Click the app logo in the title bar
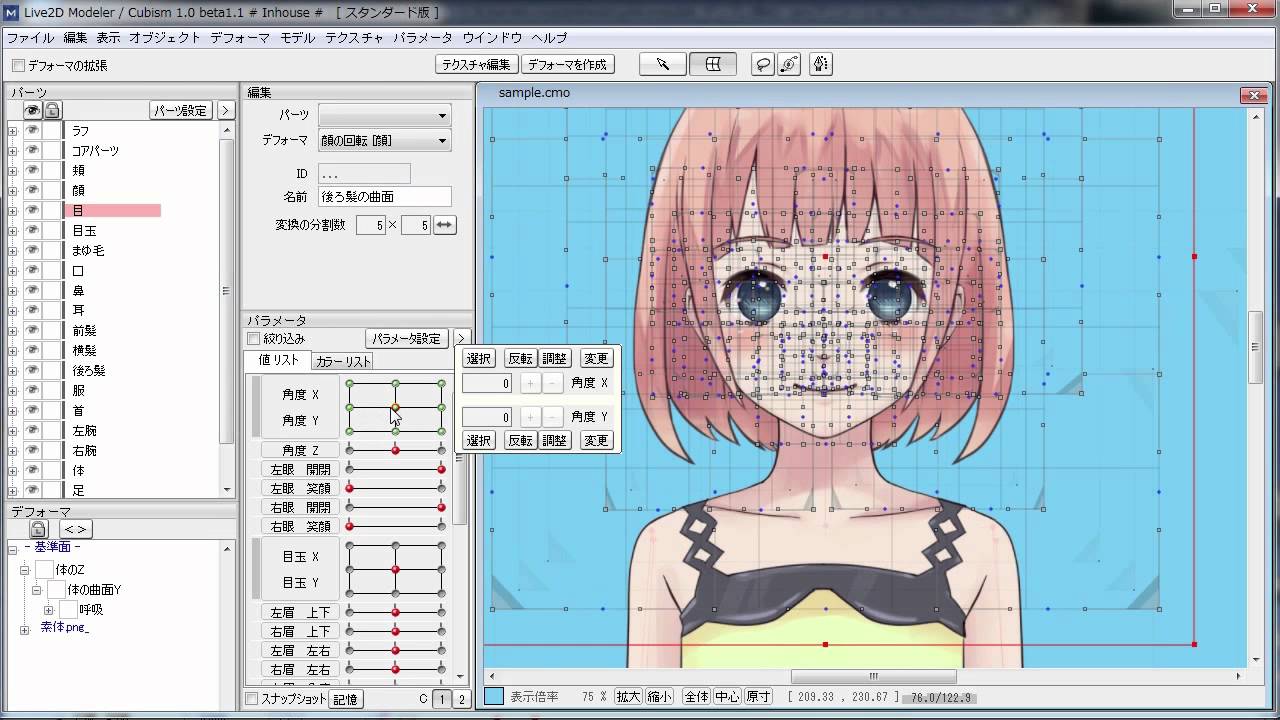 point(11,12)
